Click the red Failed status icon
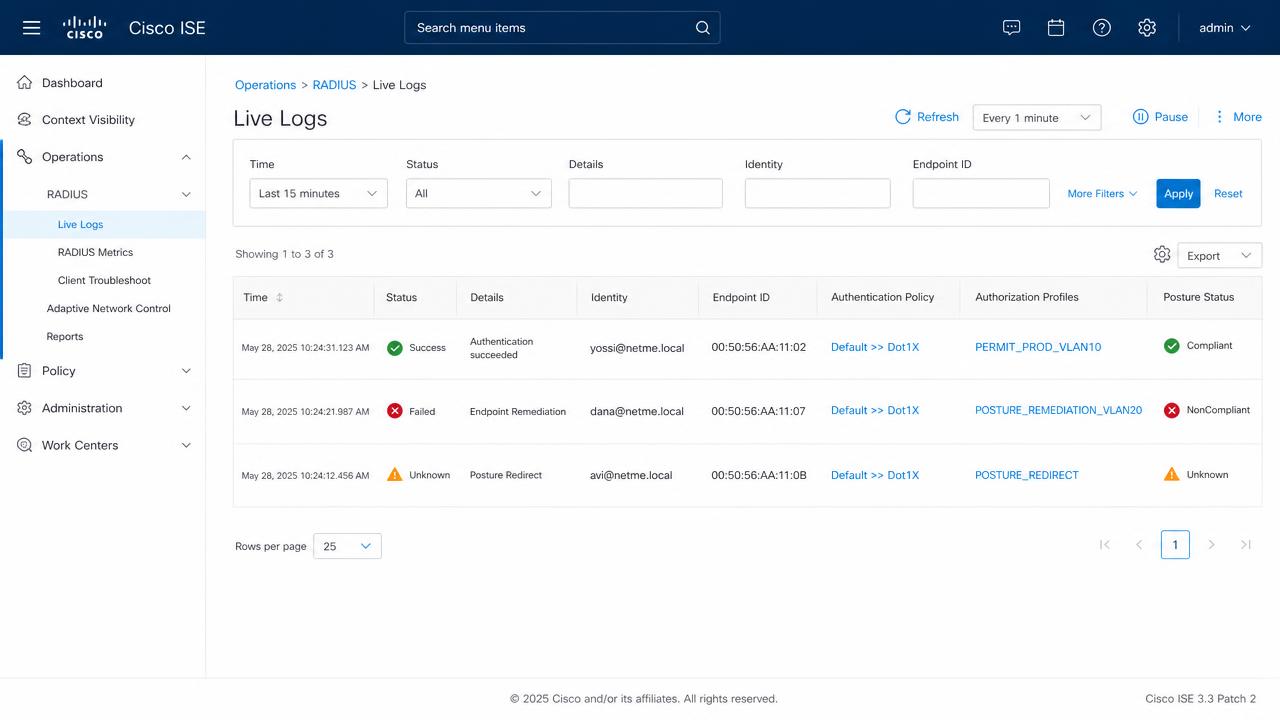1280x720 pixels. [395, 411]
